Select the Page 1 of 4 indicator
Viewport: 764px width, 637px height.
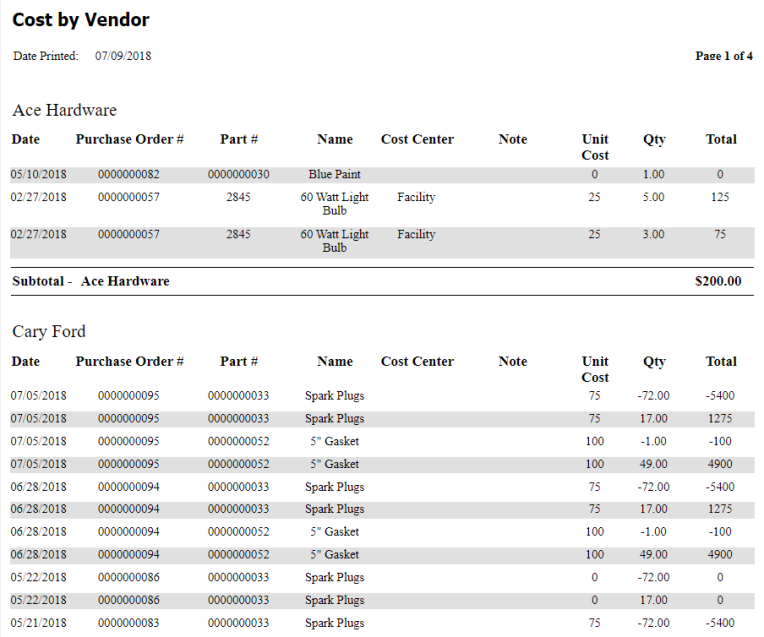pos(723,56)
